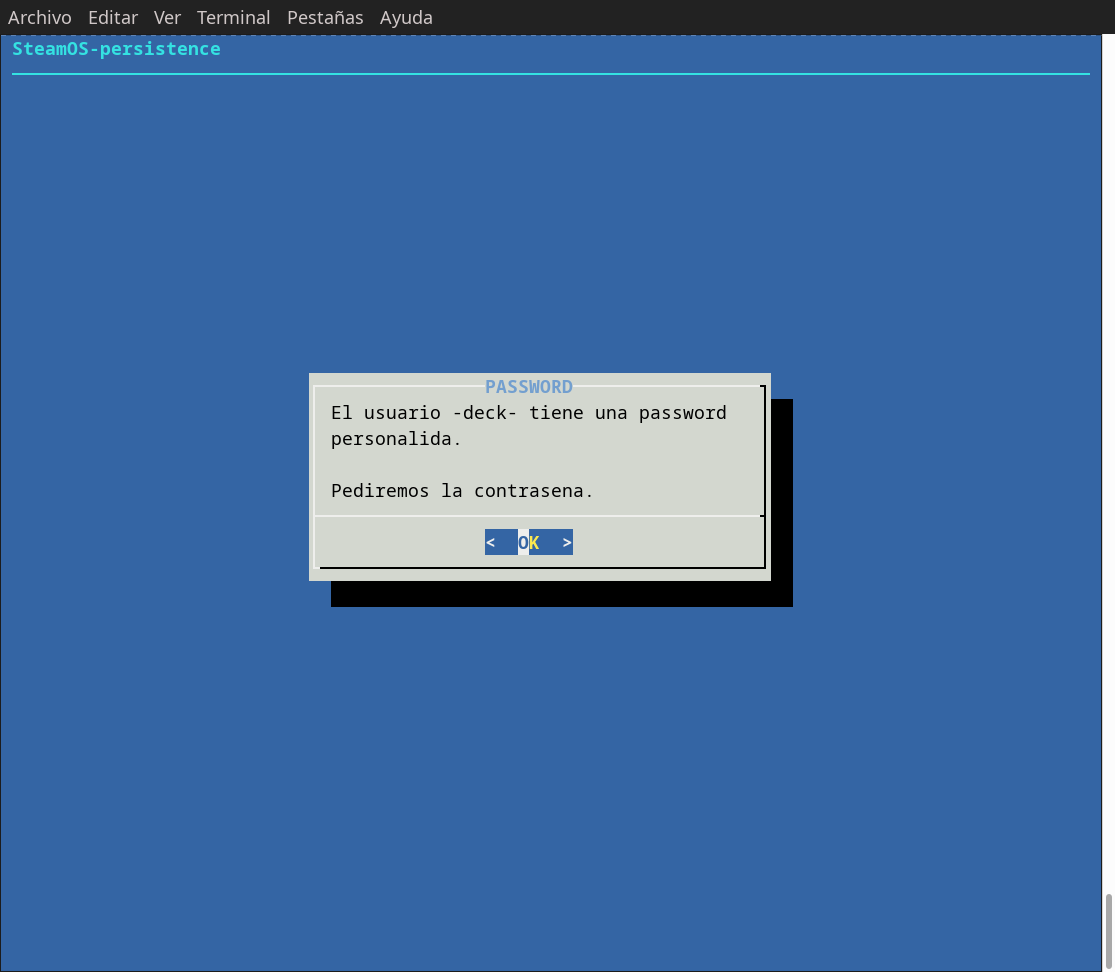The image size is (1115, 972).
Task: Confirm the PASSWORD dialog with OK
Action: coord(528,543)
